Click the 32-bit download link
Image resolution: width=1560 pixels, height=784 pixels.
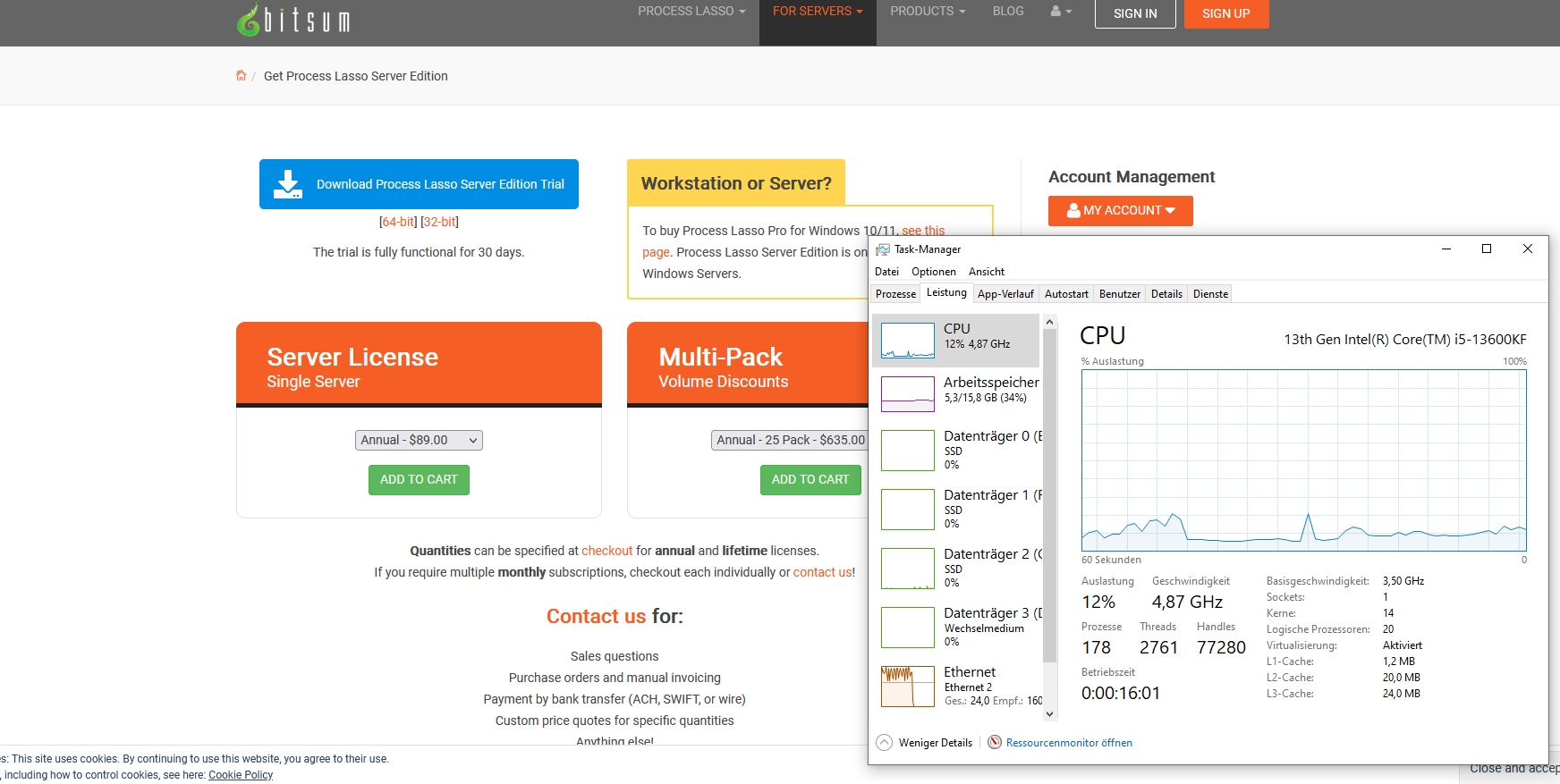[439, 222]
